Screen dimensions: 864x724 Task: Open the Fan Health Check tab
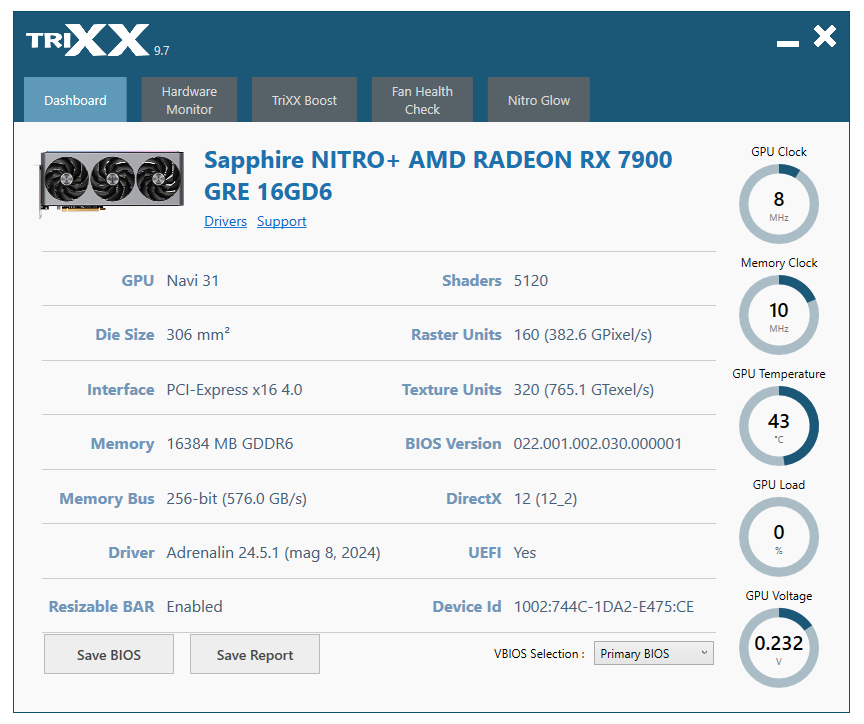tap(422, 100)
